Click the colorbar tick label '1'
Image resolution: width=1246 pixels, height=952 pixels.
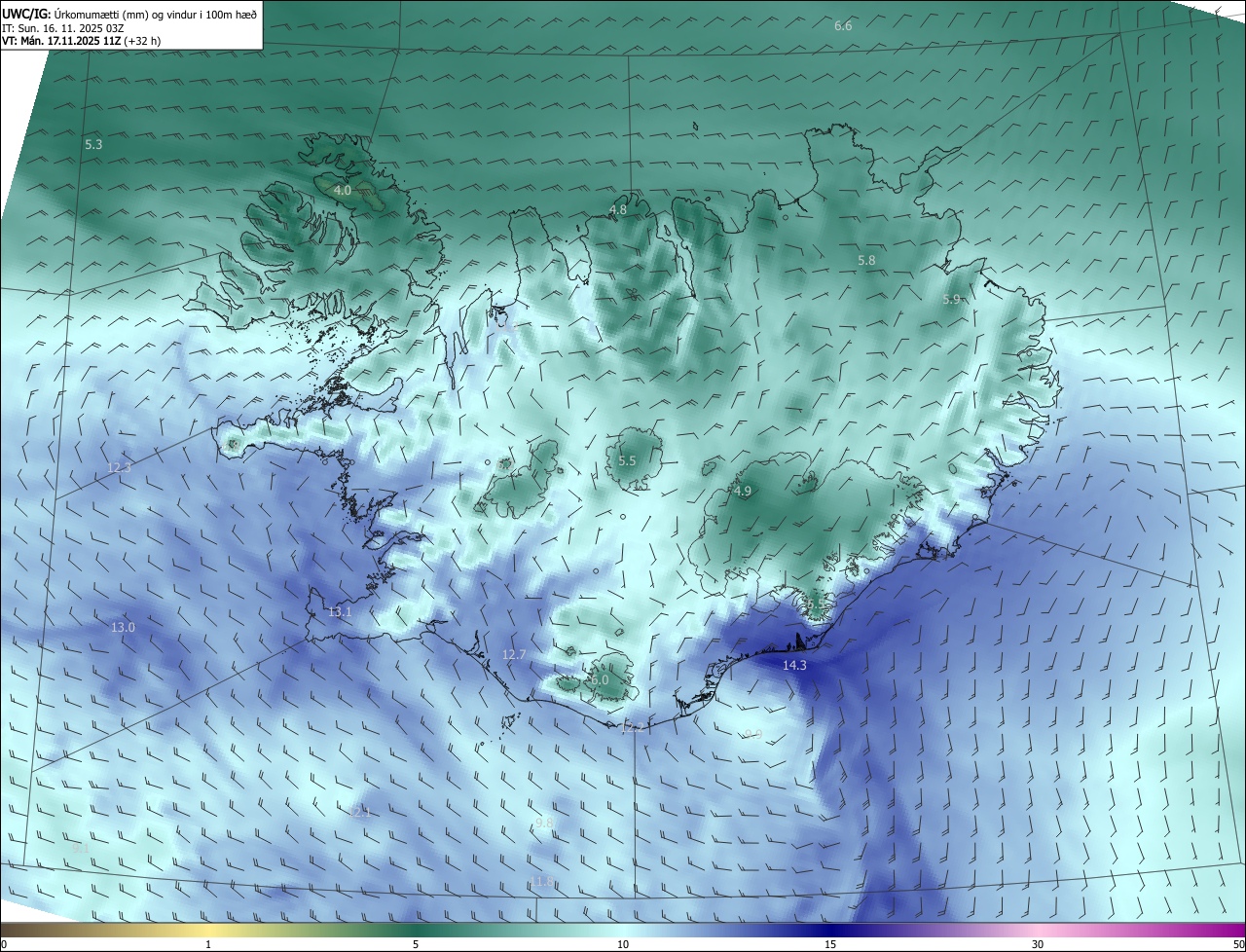208,945
